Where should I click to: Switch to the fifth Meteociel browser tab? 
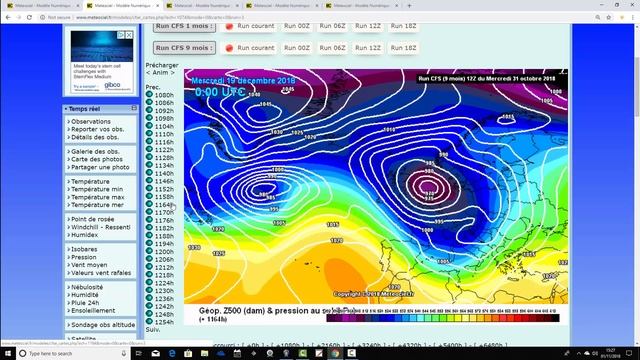tap(361, 6)
